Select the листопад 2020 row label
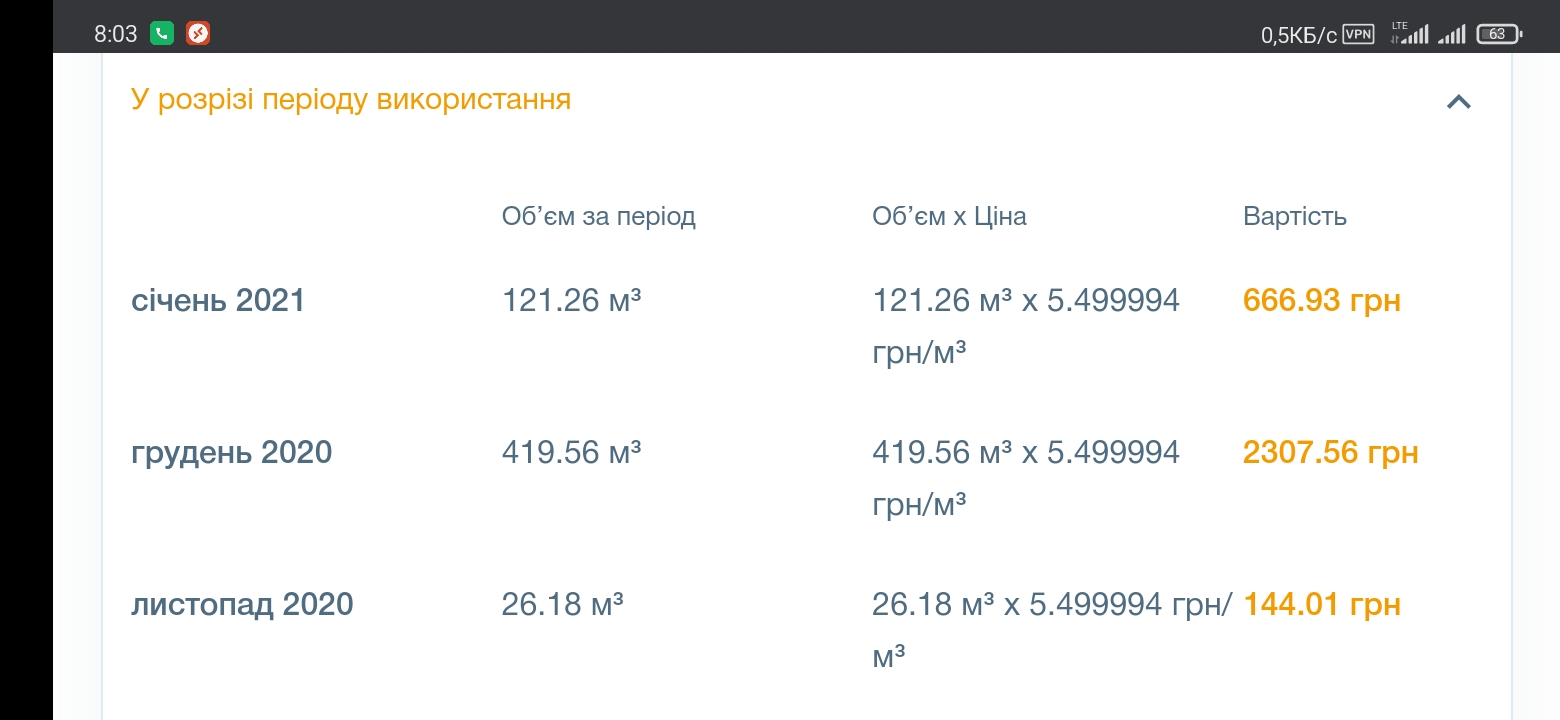 [x=242, y=604]
